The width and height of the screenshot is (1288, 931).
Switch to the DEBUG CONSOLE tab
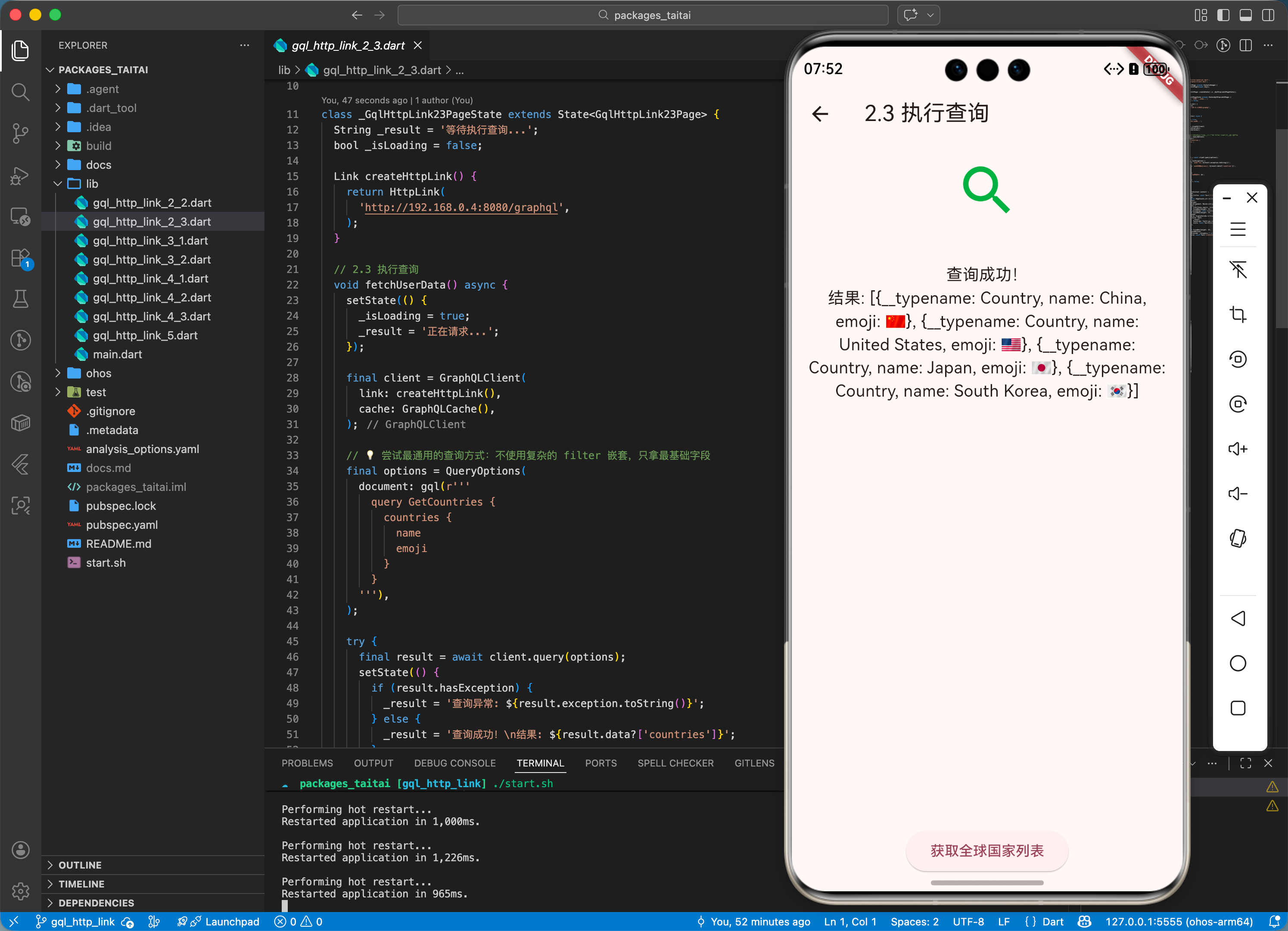point(454,763)
